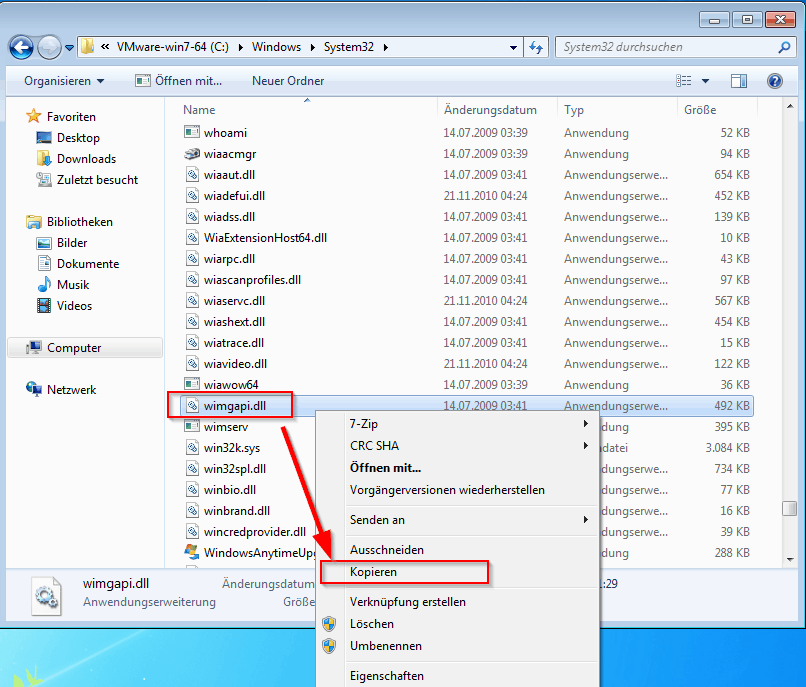
Task: Select the wiaservc.dll file icon
Action: pyautogui.click(x=192, y=301)
